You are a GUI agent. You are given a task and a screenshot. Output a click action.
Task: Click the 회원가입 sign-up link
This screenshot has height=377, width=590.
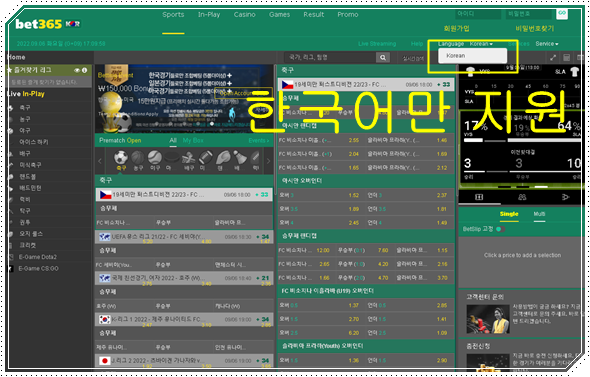click(x=456, y=29)
